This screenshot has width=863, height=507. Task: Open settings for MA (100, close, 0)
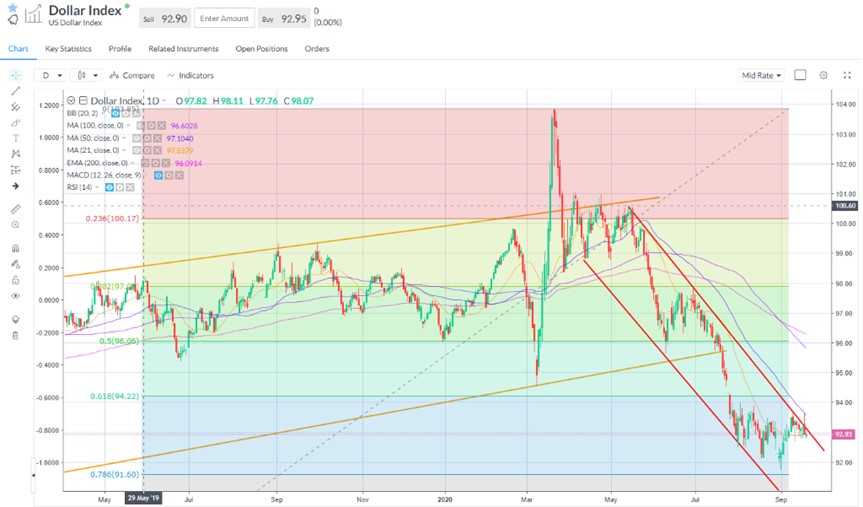click(152, 126)
